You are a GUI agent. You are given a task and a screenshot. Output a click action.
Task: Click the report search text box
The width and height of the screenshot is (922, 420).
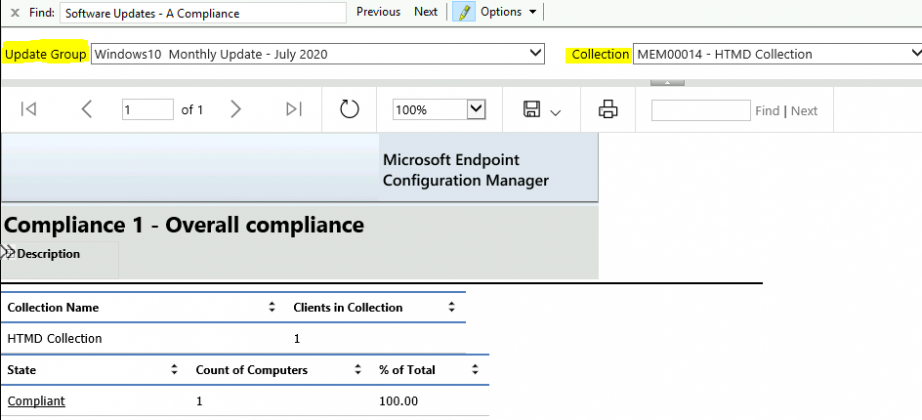click(700, 110)
